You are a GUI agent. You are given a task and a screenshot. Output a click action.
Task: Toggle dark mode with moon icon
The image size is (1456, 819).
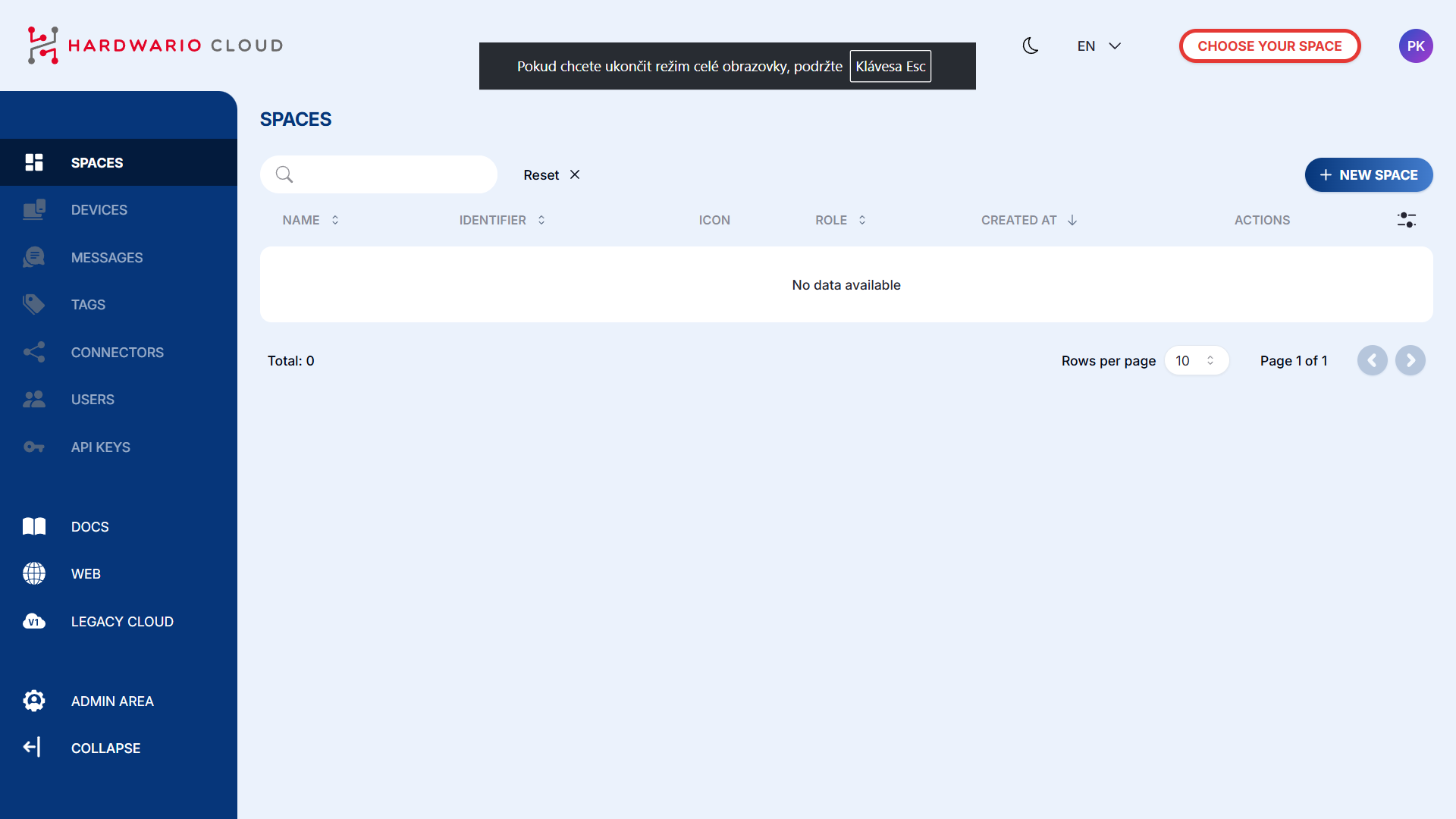[1031, 45]
